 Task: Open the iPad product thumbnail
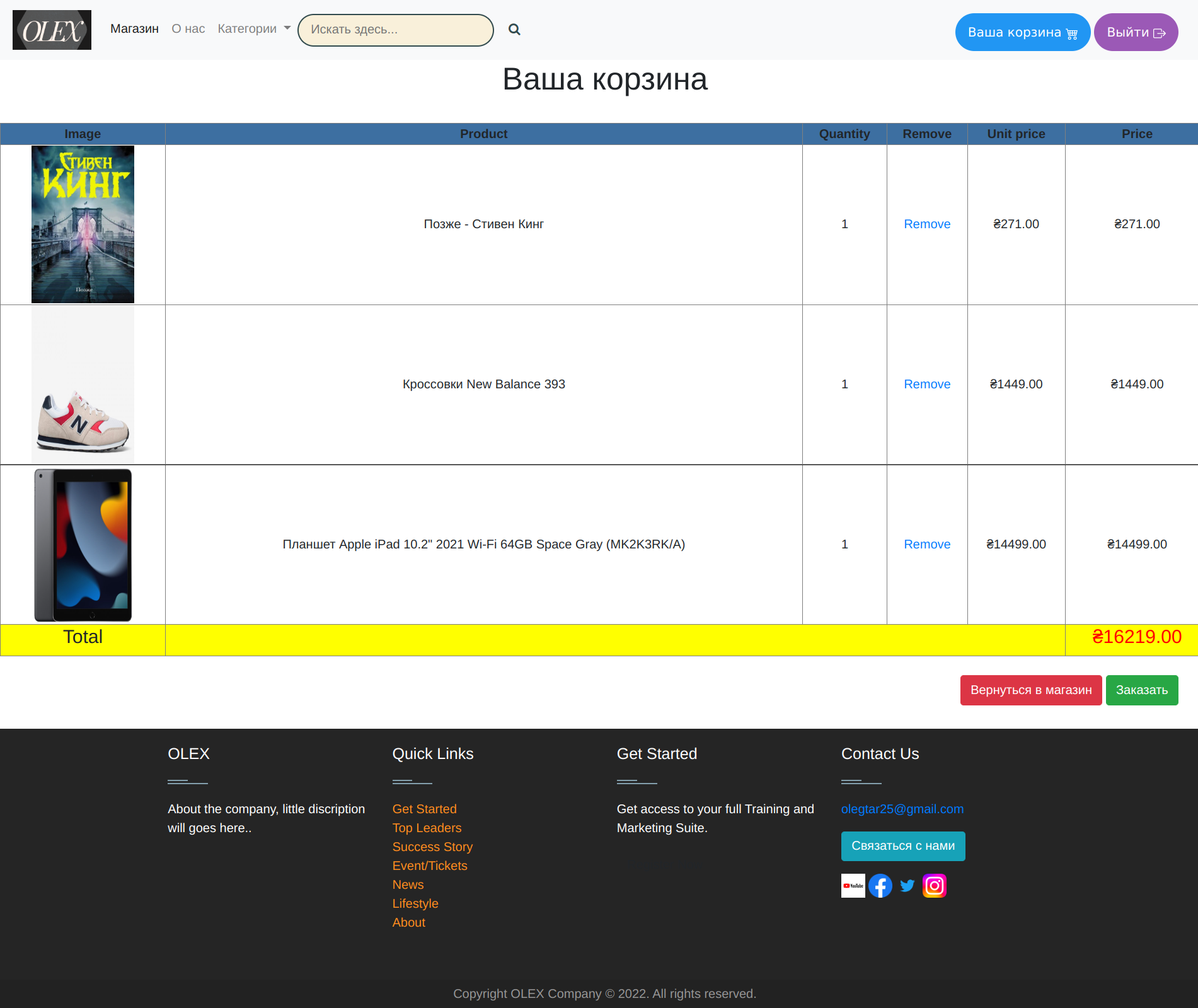click(83, 545)
